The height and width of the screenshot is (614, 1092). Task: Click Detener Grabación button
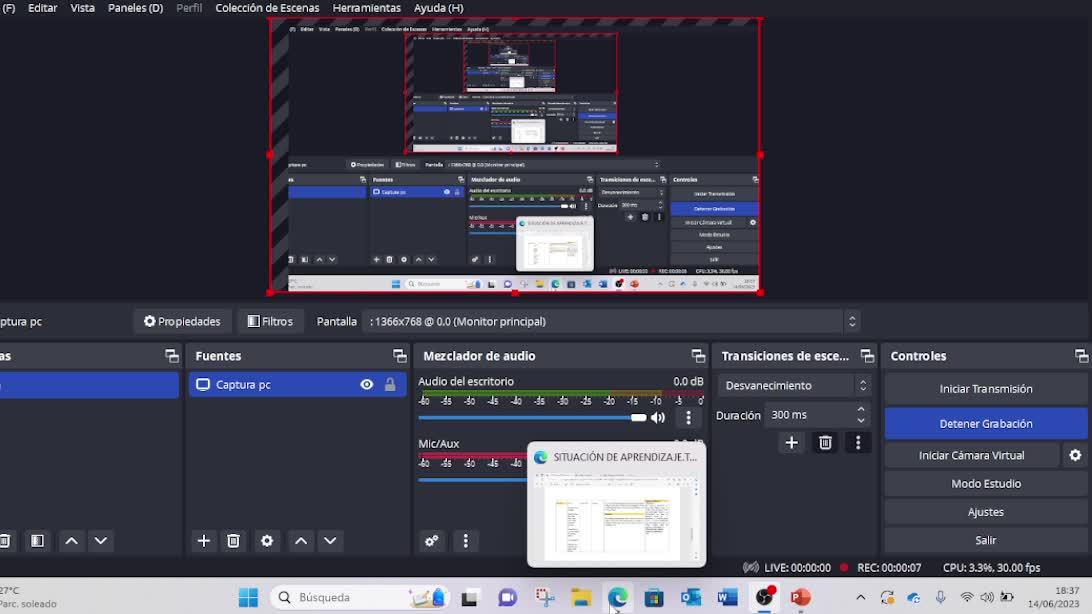coord(985,423)
